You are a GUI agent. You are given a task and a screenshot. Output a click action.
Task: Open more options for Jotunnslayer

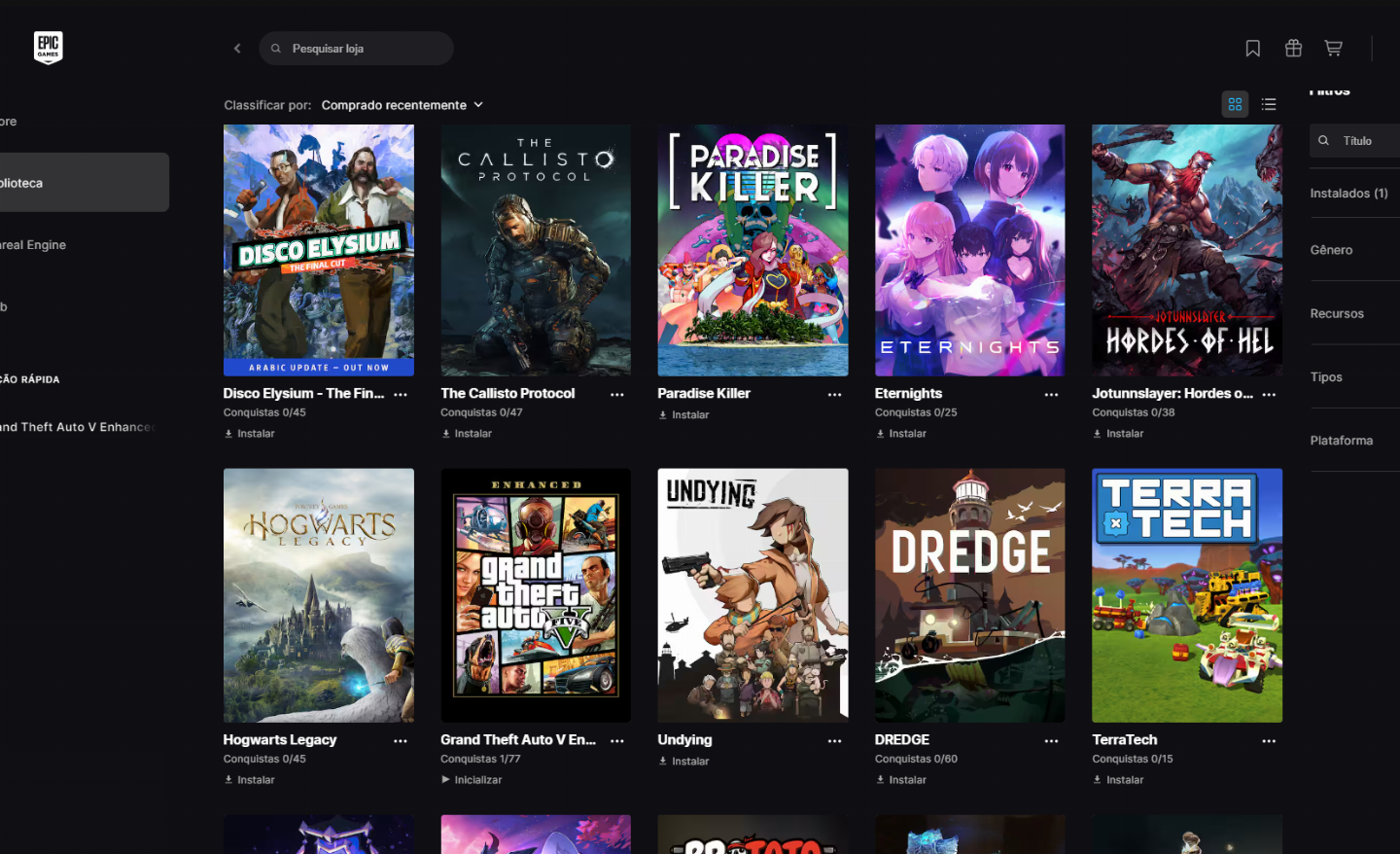point(1269,394)
